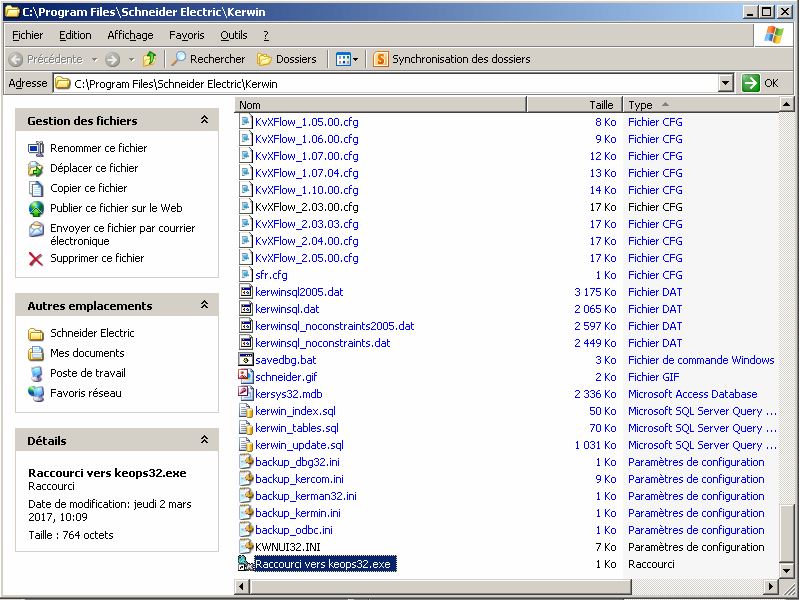This screenshot has height=600, width=799.
Task: Select the schneider.gif file icon
Action: (x=246, y=377)
